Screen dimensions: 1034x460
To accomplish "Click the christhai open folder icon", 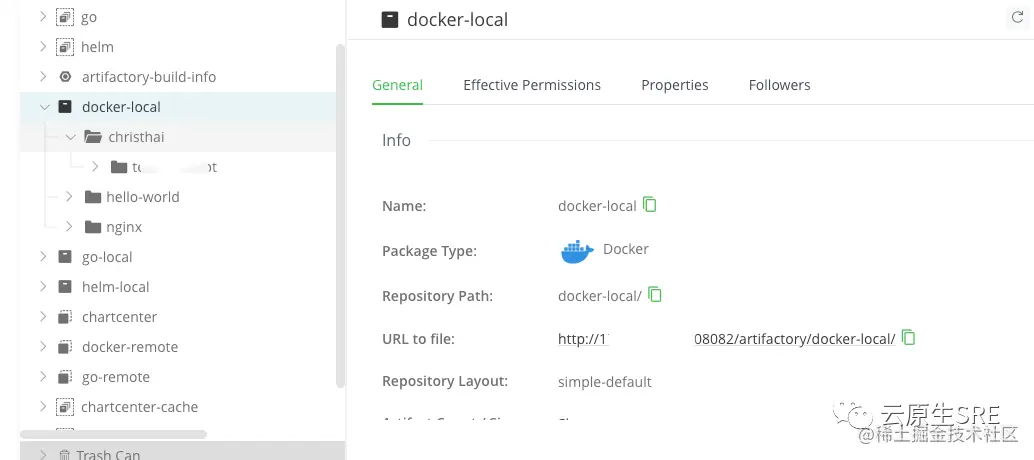I will [93, 137].
